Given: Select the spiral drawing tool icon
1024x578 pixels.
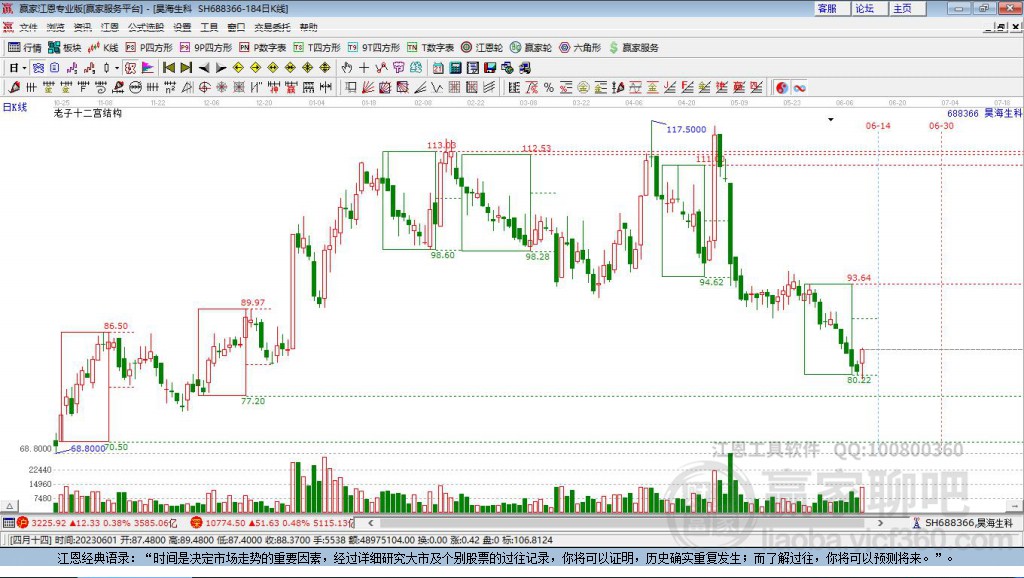Looking at the screenshot, I should (100, 88).
